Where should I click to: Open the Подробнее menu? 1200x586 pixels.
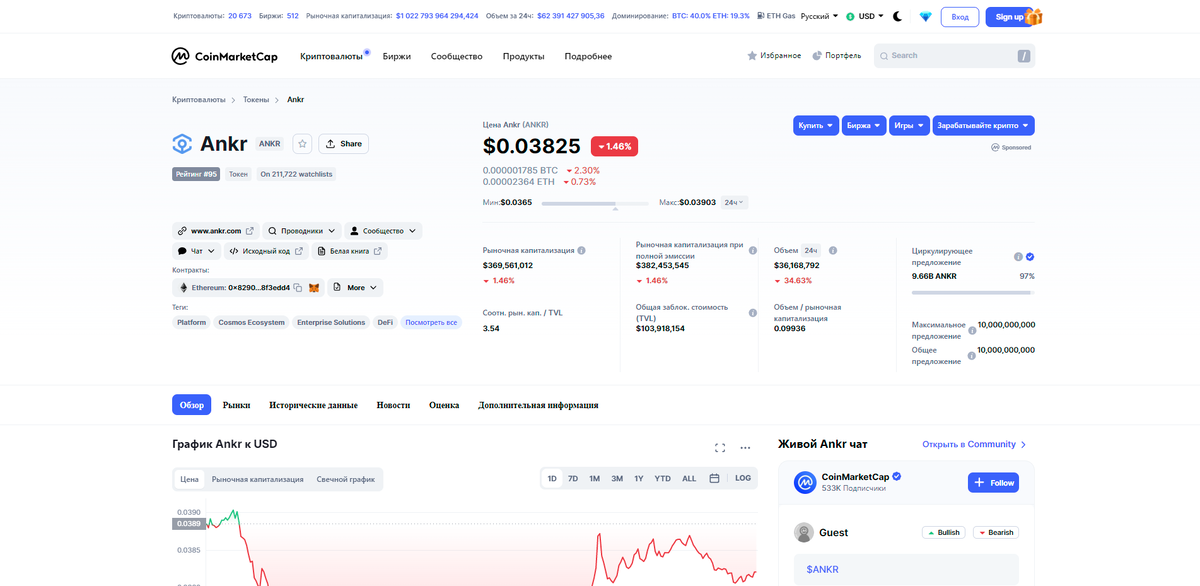pos(588,57)
